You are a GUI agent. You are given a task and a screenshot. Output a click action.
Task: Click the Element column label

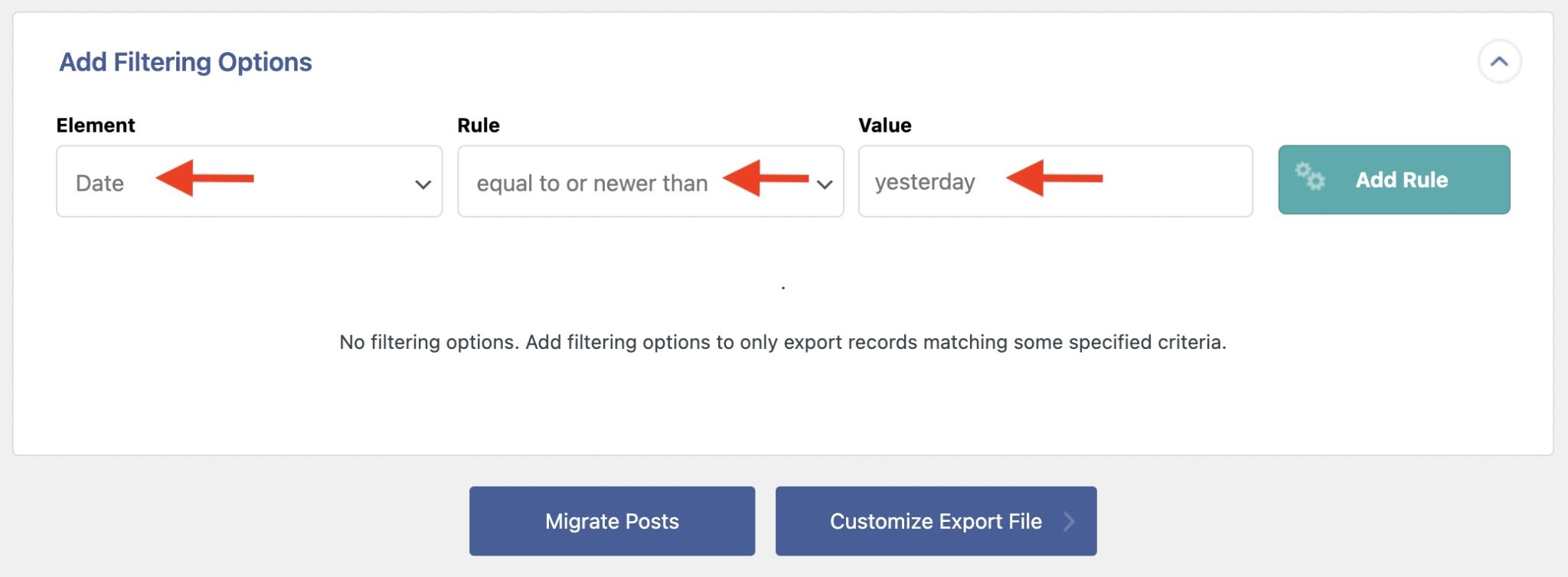point(95,125)
